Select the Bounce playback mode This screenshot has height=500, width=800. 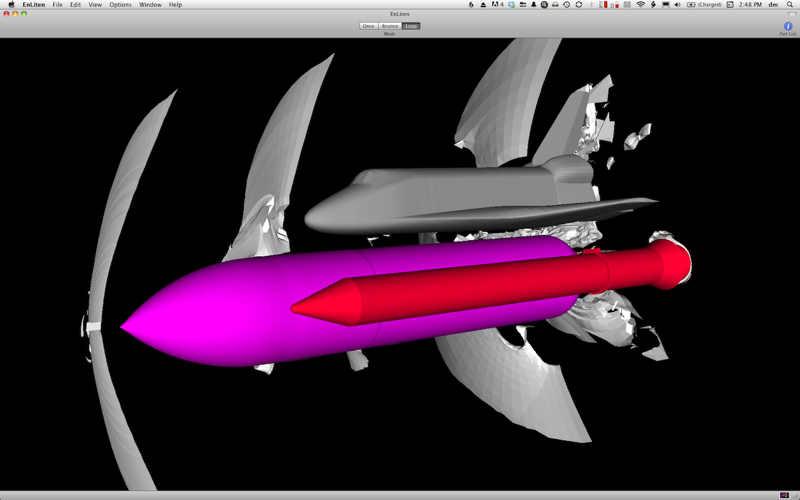pos(390,26)
